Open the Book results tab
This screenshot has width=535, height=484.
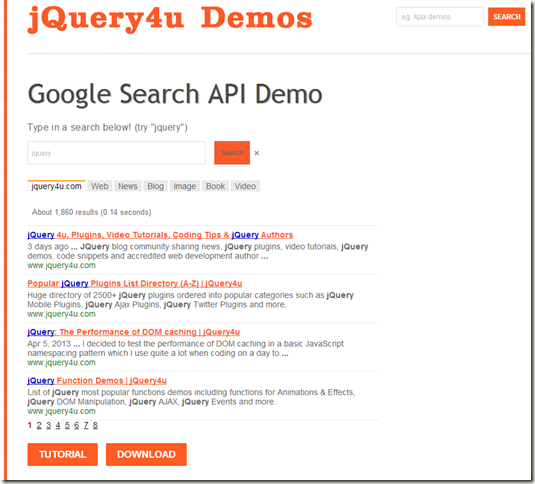[215, 186]
